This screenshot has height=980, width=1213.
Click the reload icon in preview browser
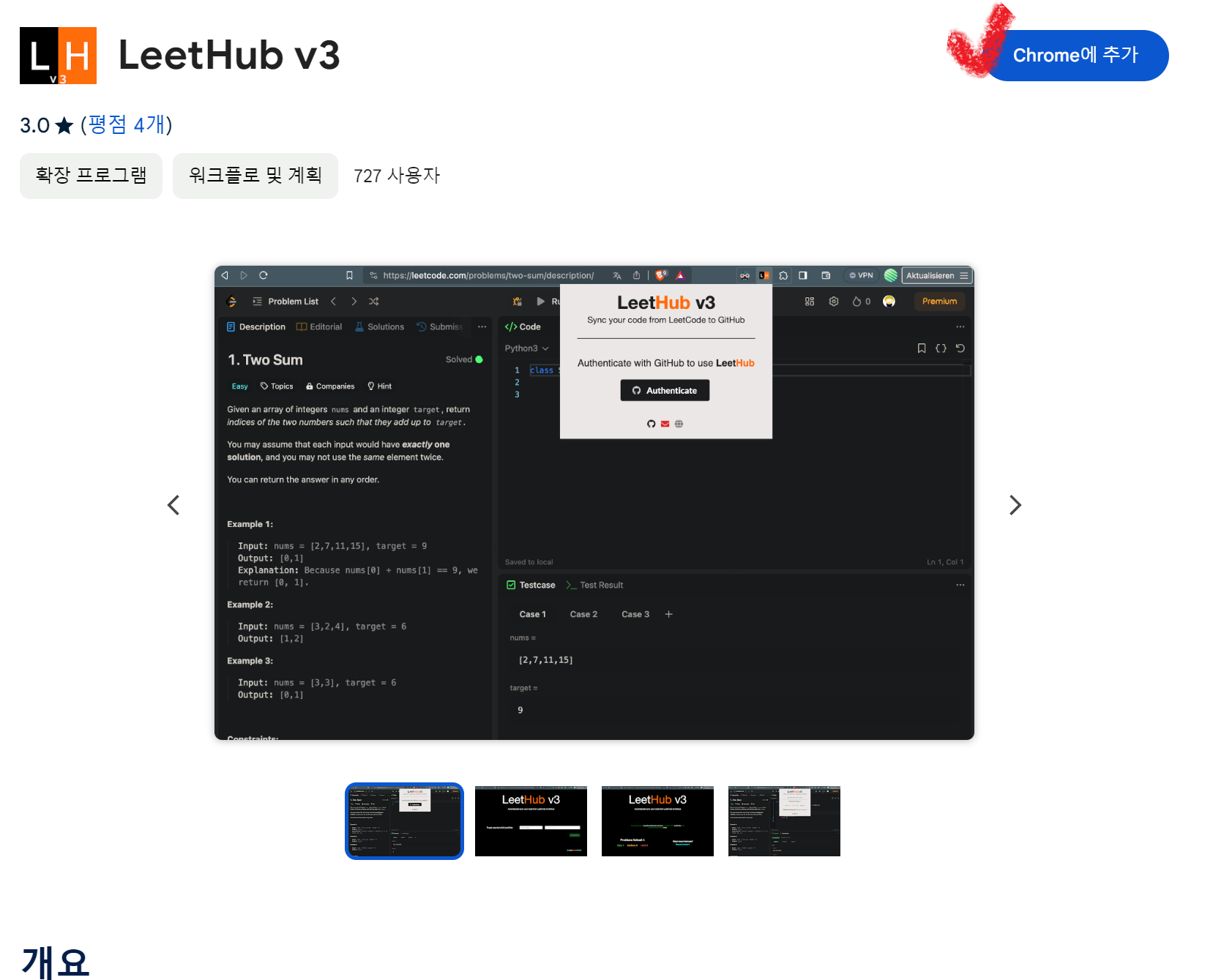pyautogui.click(x=264, y=275)
